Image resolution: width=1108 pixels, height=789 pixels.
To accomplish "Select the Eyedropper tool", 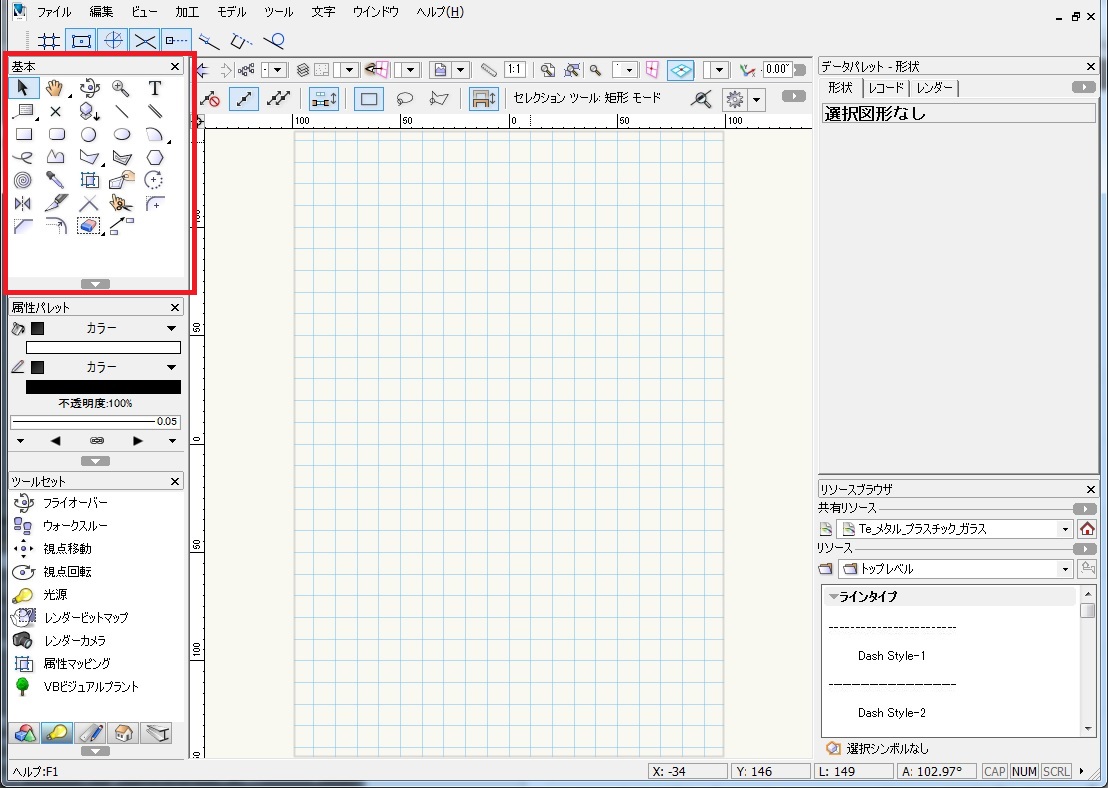I will pos(55,180).
